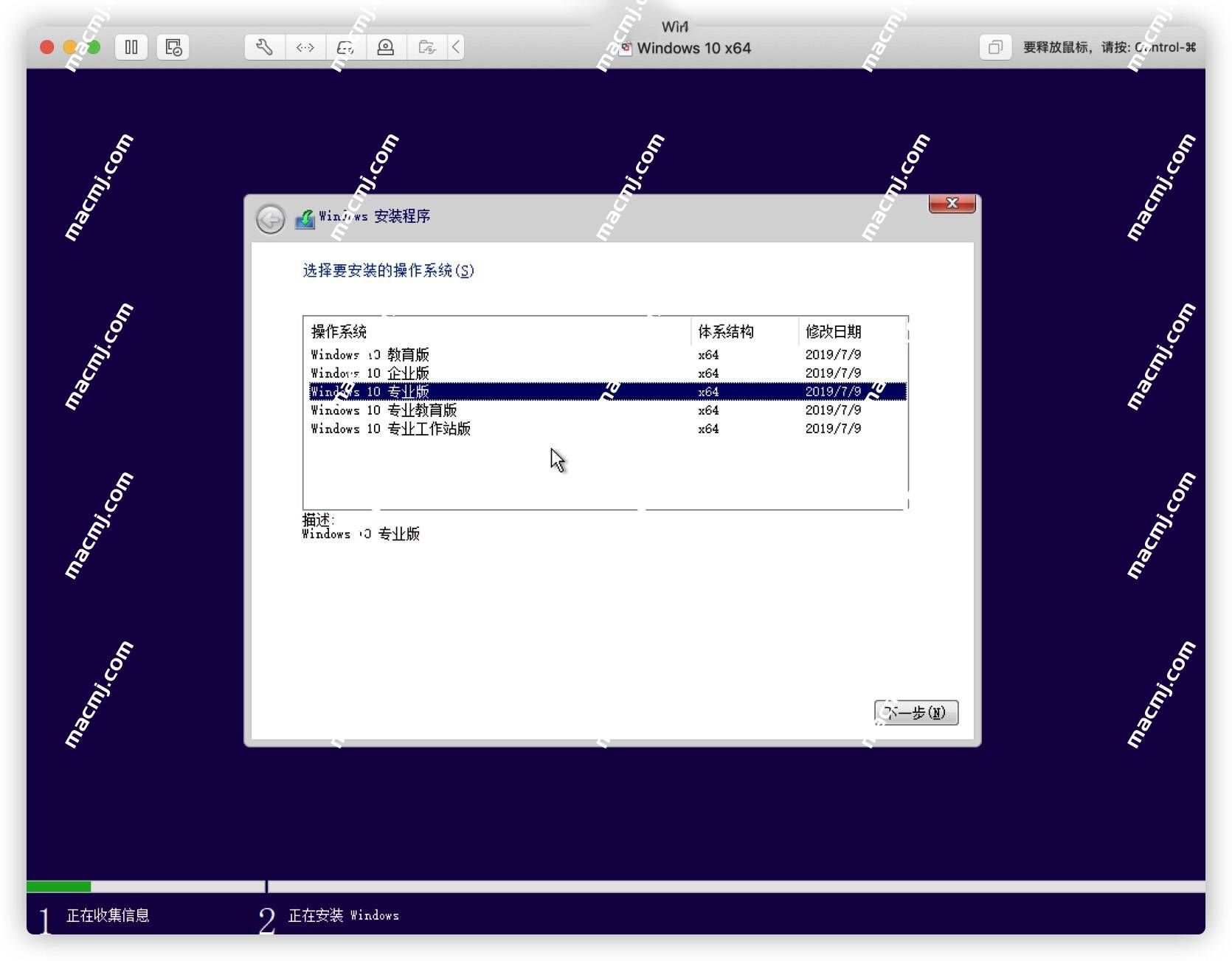Switch VM window to Unity view icon
Screen dimensions: 1232x961
coord(995,47)
